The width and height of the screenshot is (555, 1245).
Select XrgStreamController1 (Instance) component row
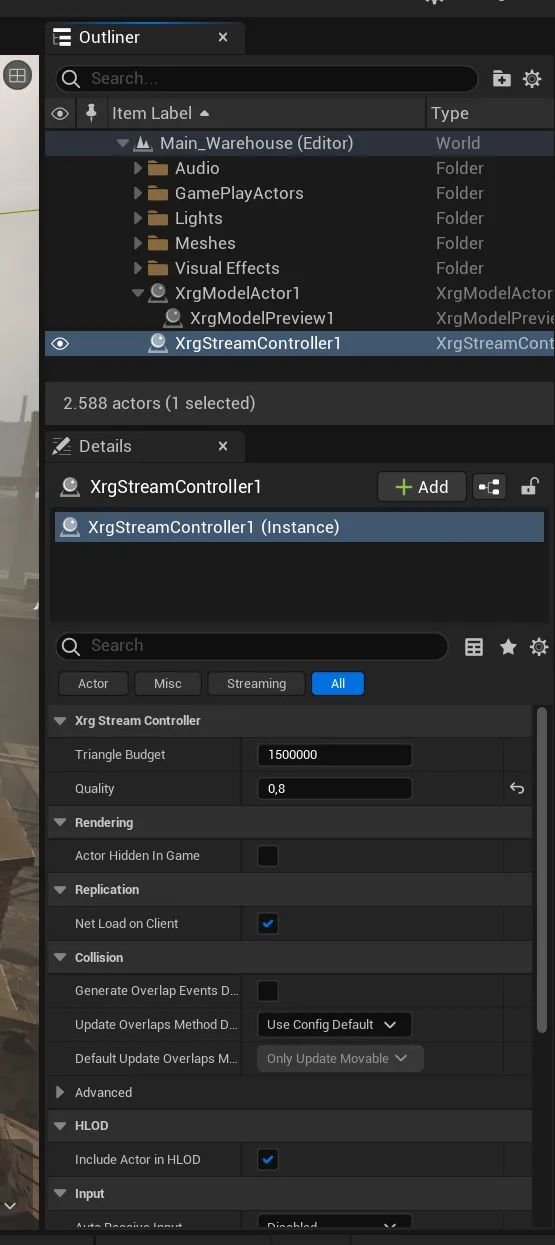pyautogui.click(x=299, y=527)
